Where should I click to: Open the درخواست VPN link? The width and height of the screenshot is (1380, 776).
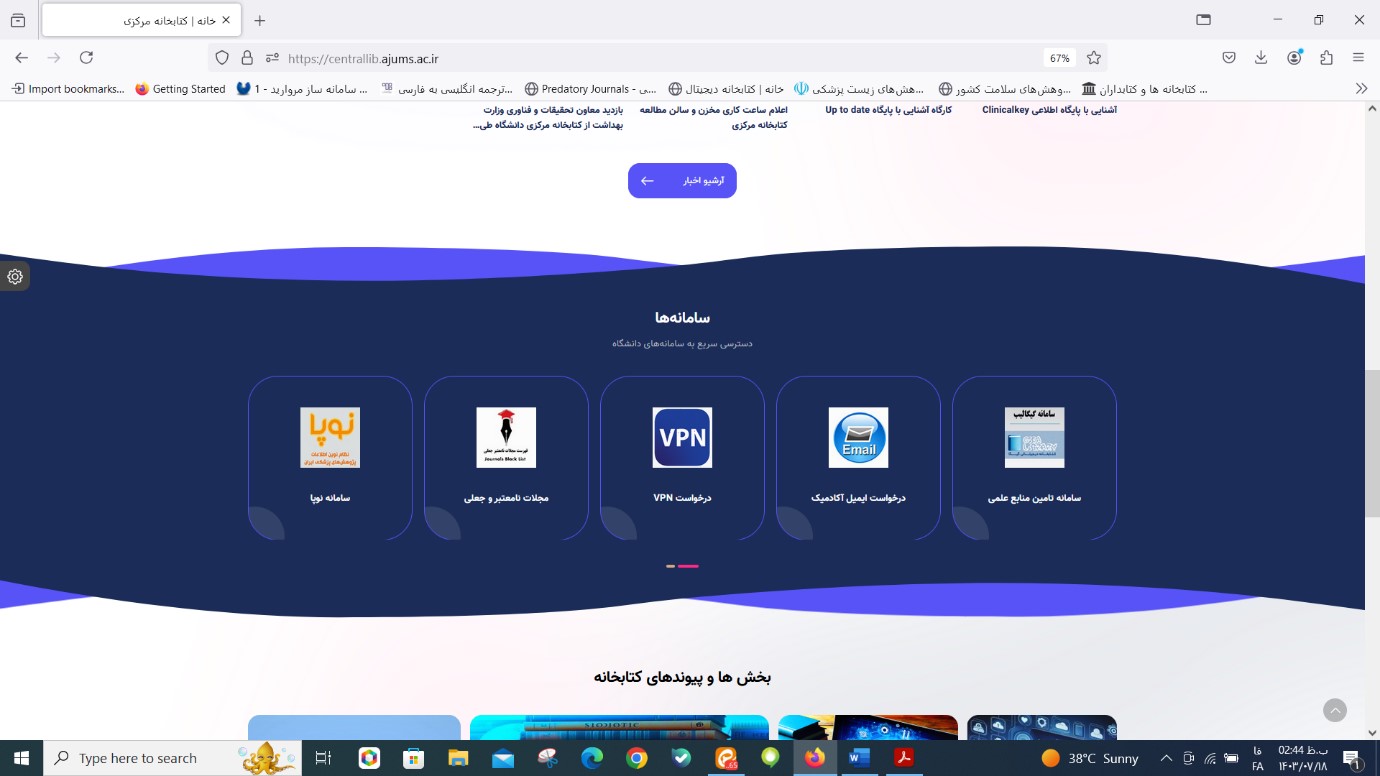point(682,498)
